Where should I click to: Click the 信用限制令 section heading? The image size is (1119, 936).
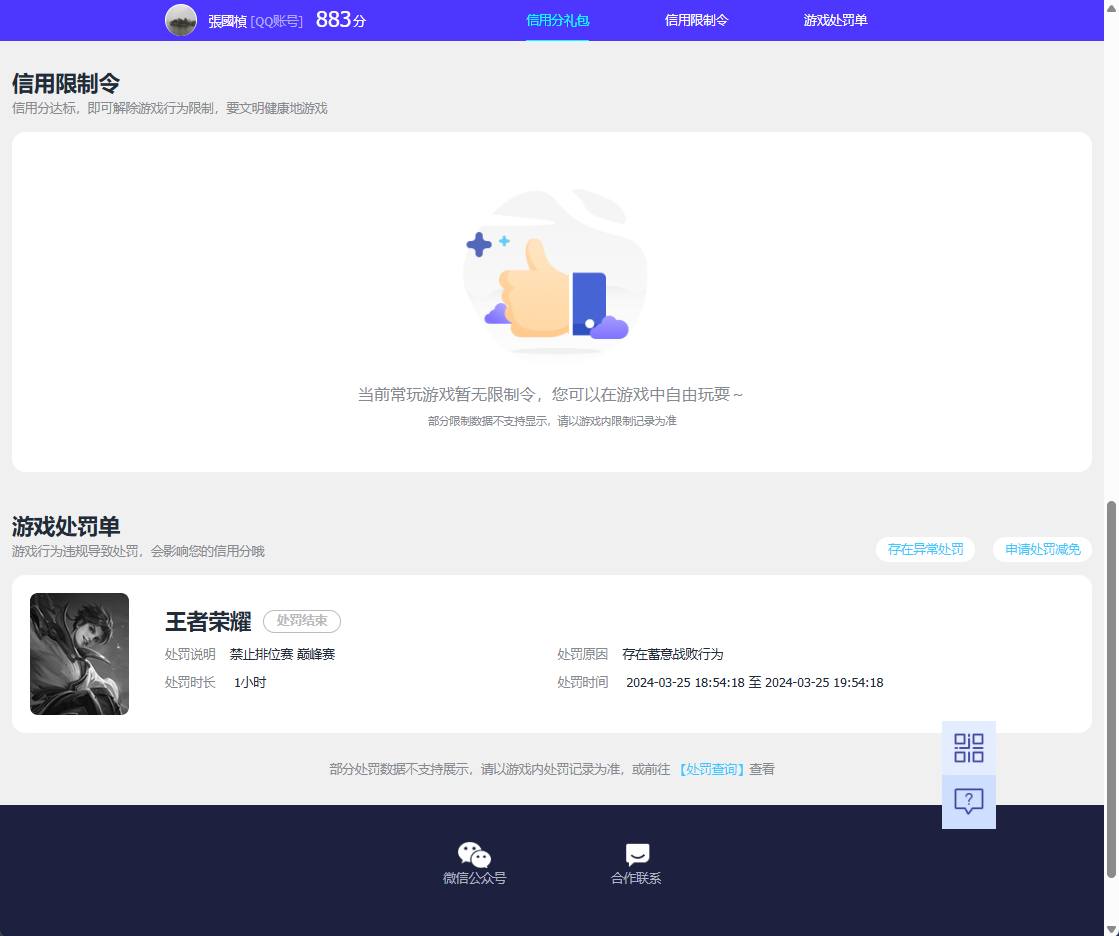coord(66,83)
